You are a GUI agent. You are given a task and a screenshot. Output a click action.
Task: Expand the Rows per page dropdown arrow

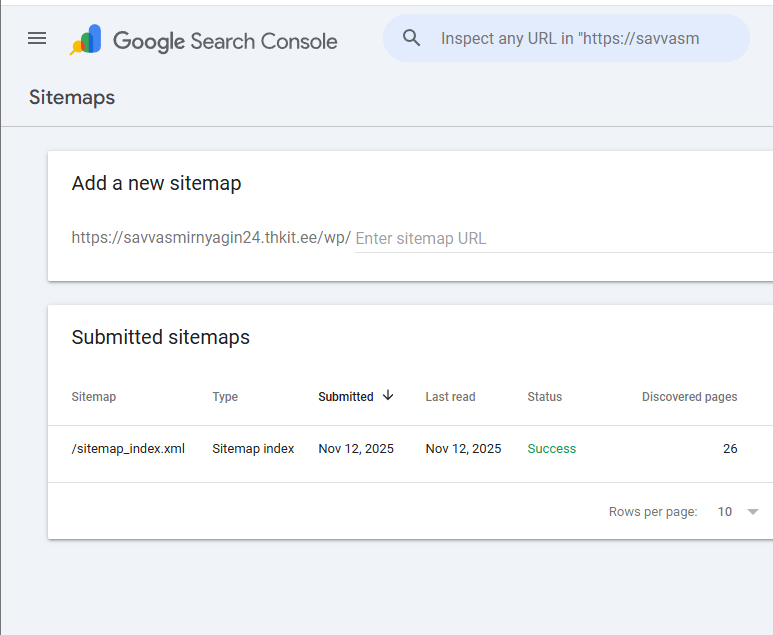pyautogui.click(x=753, y=512)
